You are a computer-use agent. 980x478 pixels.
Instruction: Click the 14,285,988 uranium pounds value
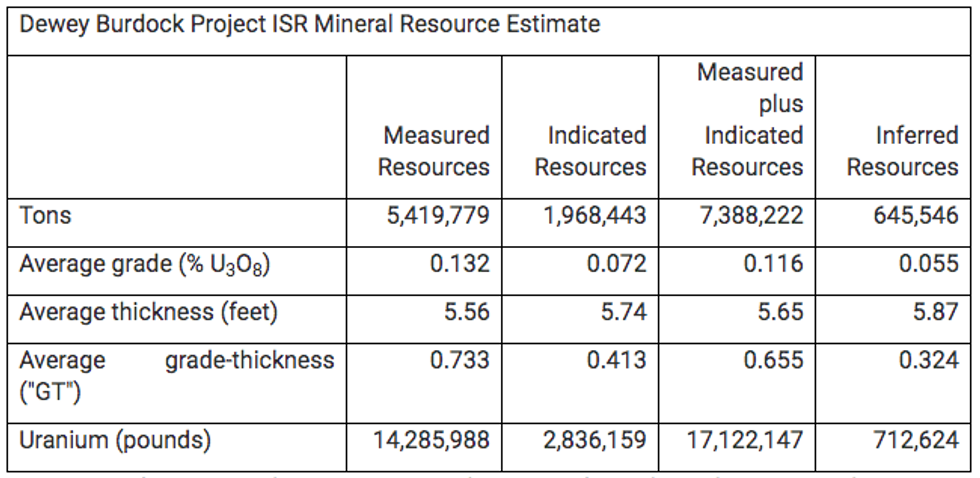pos(432,440)
